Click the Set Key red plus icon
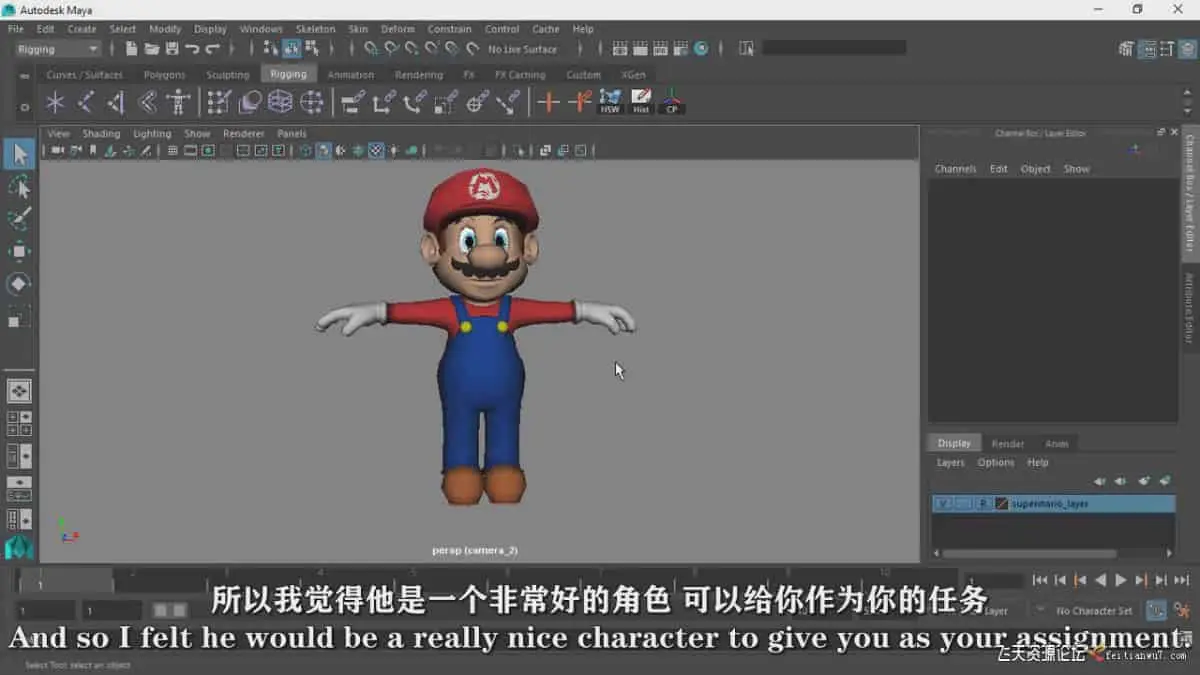This screenshot has height=675, width=1200. 547,102
